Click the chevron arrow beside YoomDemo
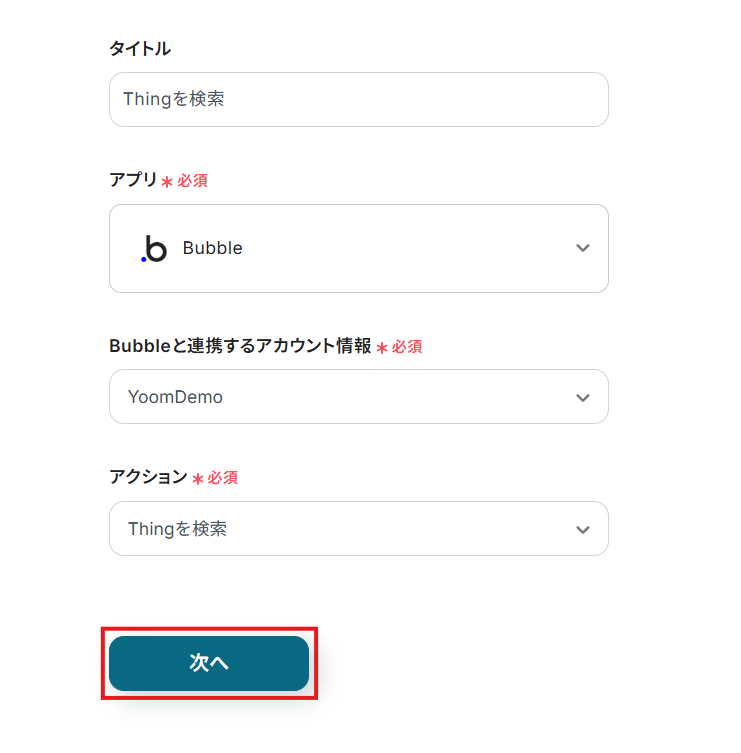741x753 pixels. 583,398
